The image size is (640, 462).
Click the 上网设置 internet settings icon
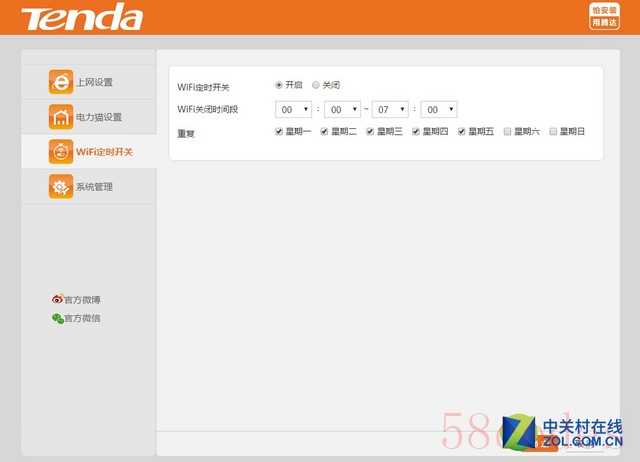(x=60, y=82)
